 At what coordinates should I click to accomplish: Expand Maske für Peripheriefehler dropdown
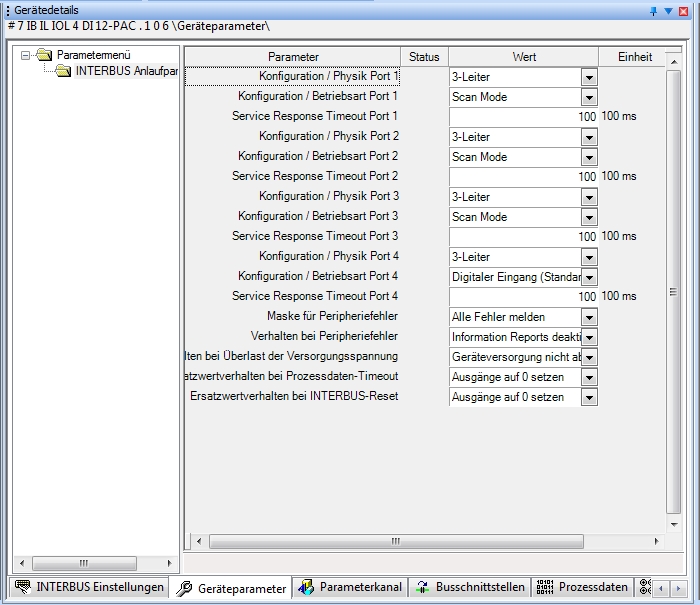[x=589, y=317]
